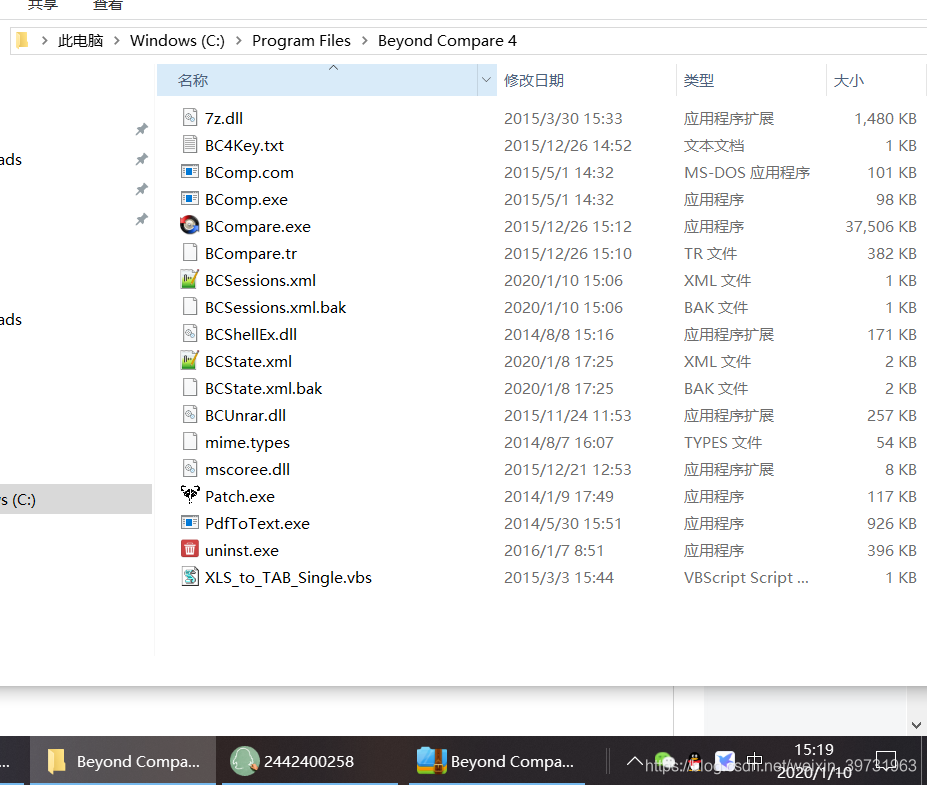The height and width of the screenshot is (785, 927).
Task: Click the PdfToText.exe application icon
Action: coord(190,523)
